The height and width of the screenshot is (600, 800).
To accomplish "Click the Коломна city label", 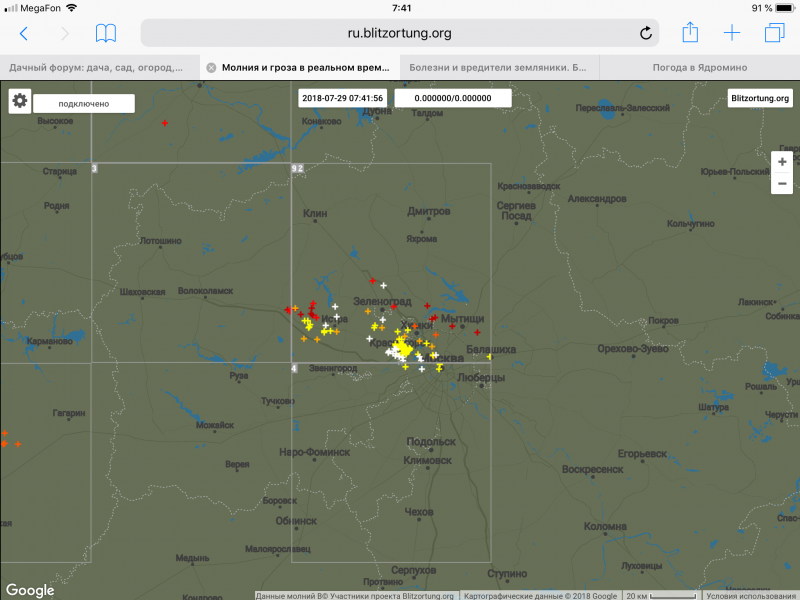I will click(605, 526).
